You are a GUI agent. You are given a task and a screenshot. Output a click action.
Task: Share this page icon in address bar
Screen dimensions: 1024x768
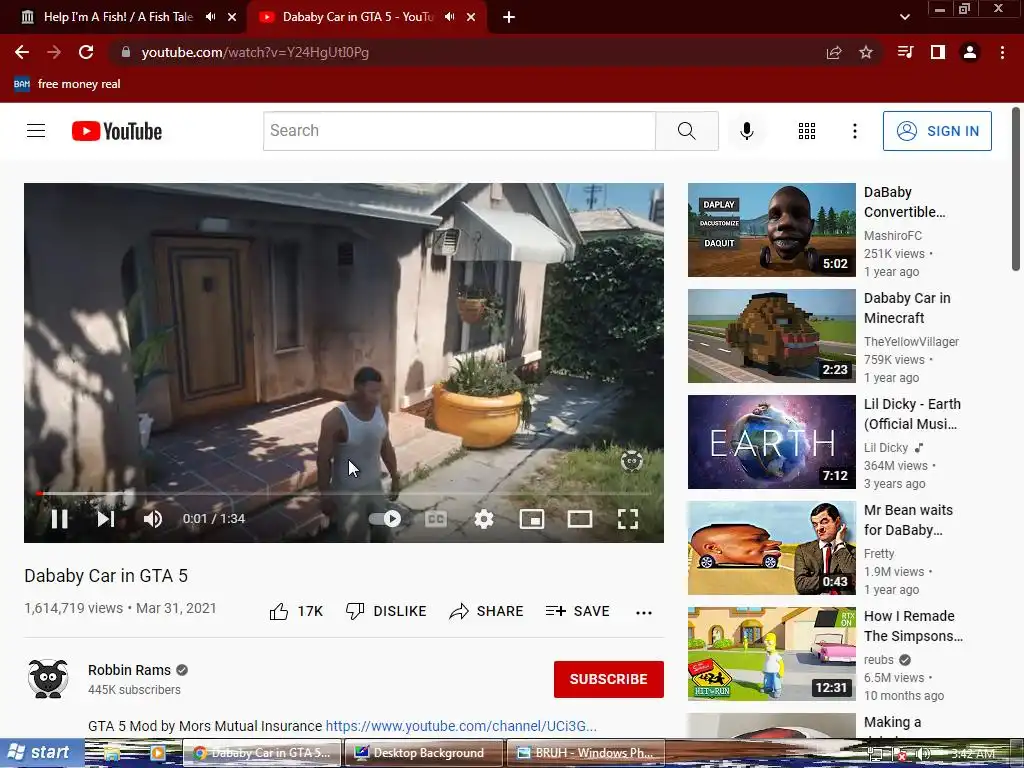(x=834, y=52)
